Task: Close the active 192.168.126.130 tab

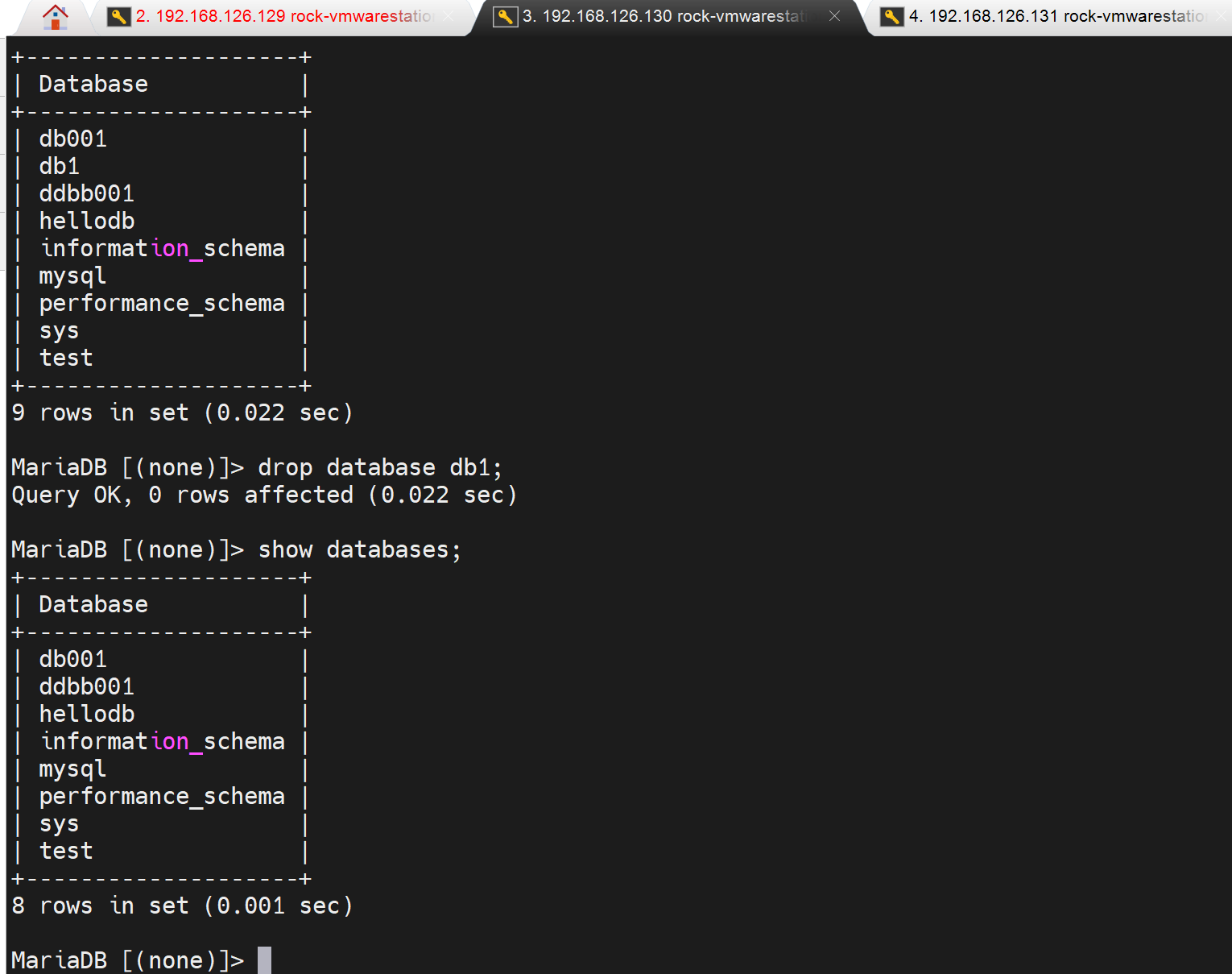Action: pyautogui.click(x=835, y=16)
